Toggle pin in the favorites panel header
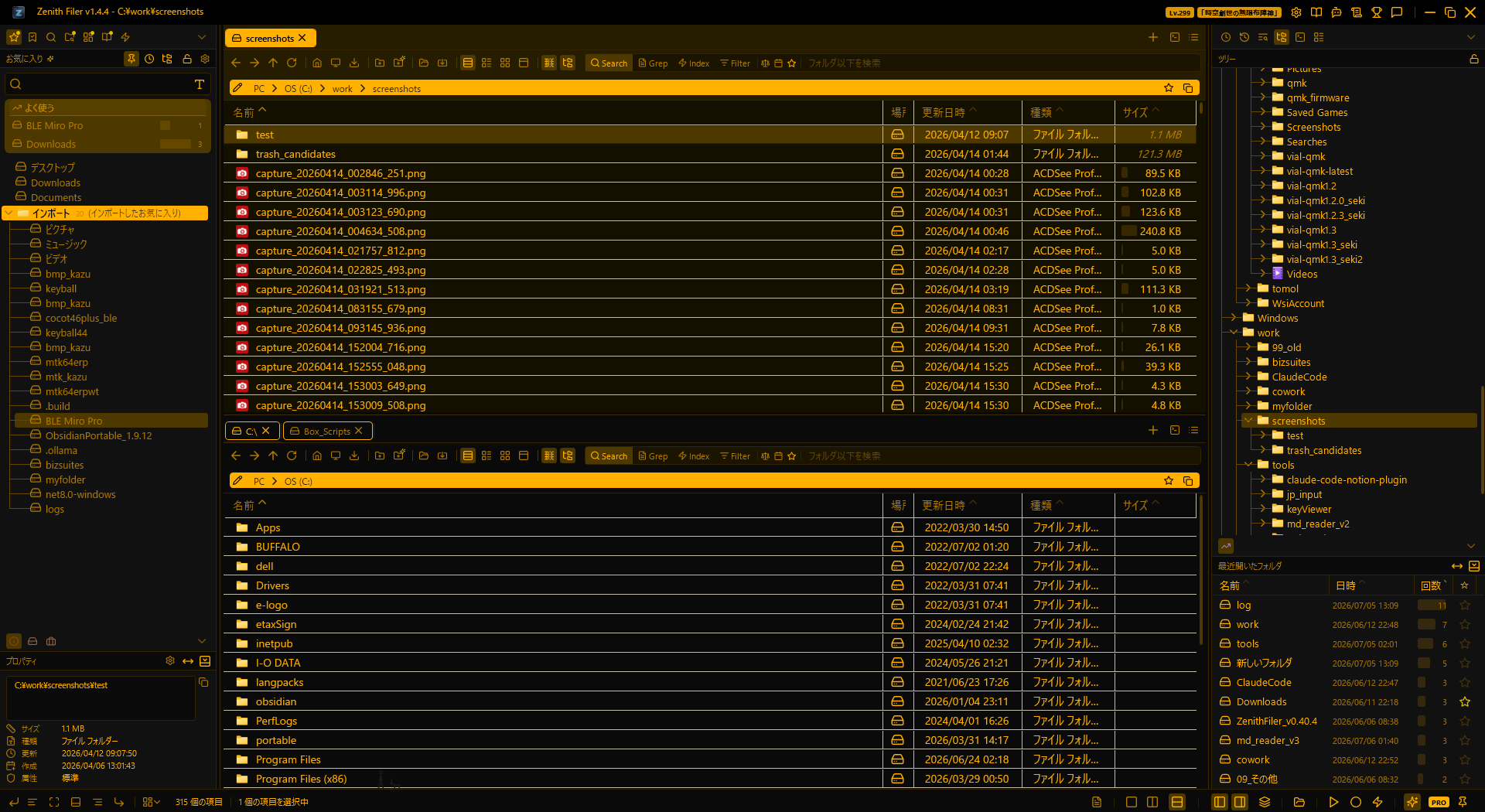This screenshot has height=812, width=1485. click(x=131, y=59)
